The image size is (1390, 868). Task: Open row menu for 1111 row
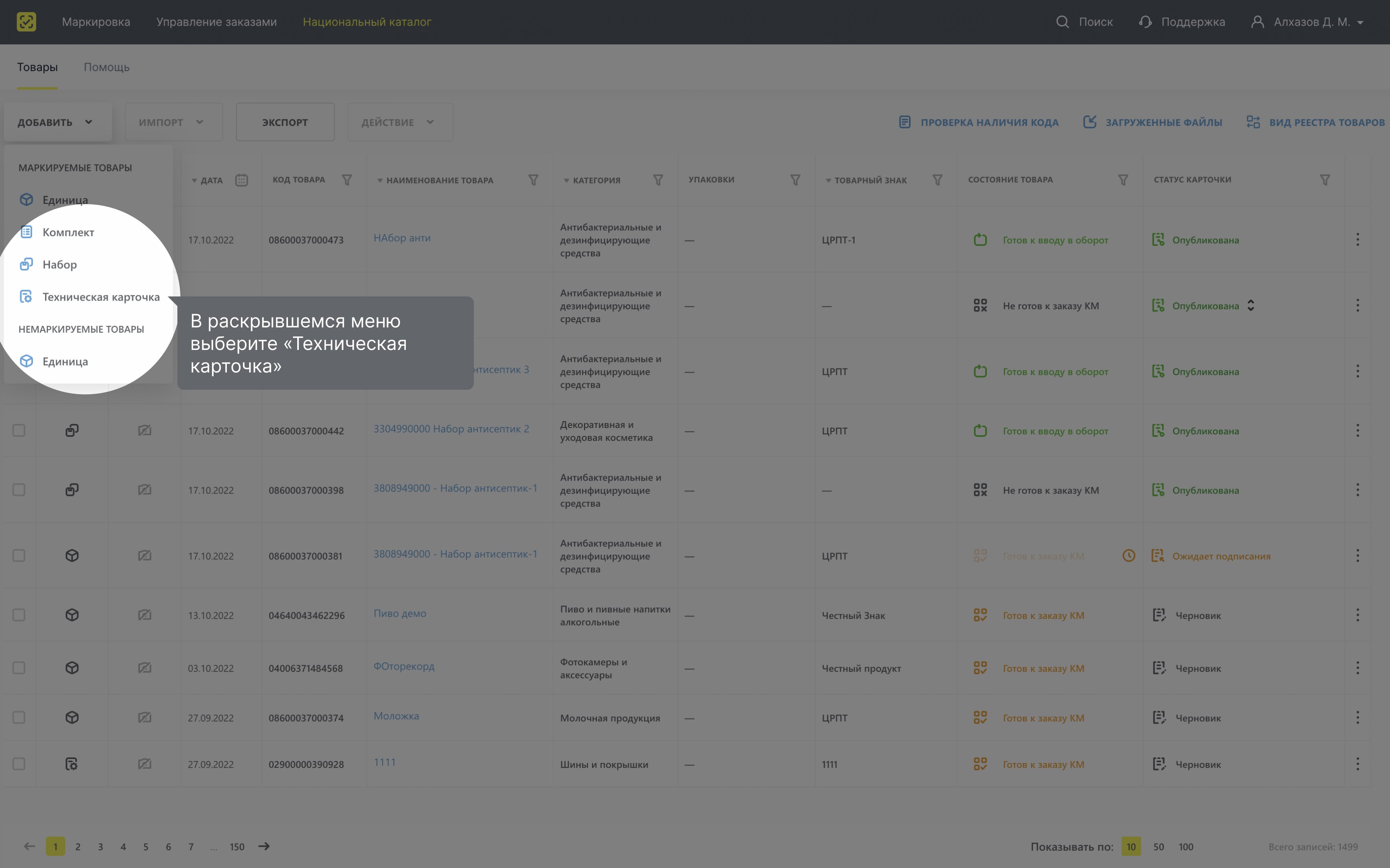(1357, 763)
